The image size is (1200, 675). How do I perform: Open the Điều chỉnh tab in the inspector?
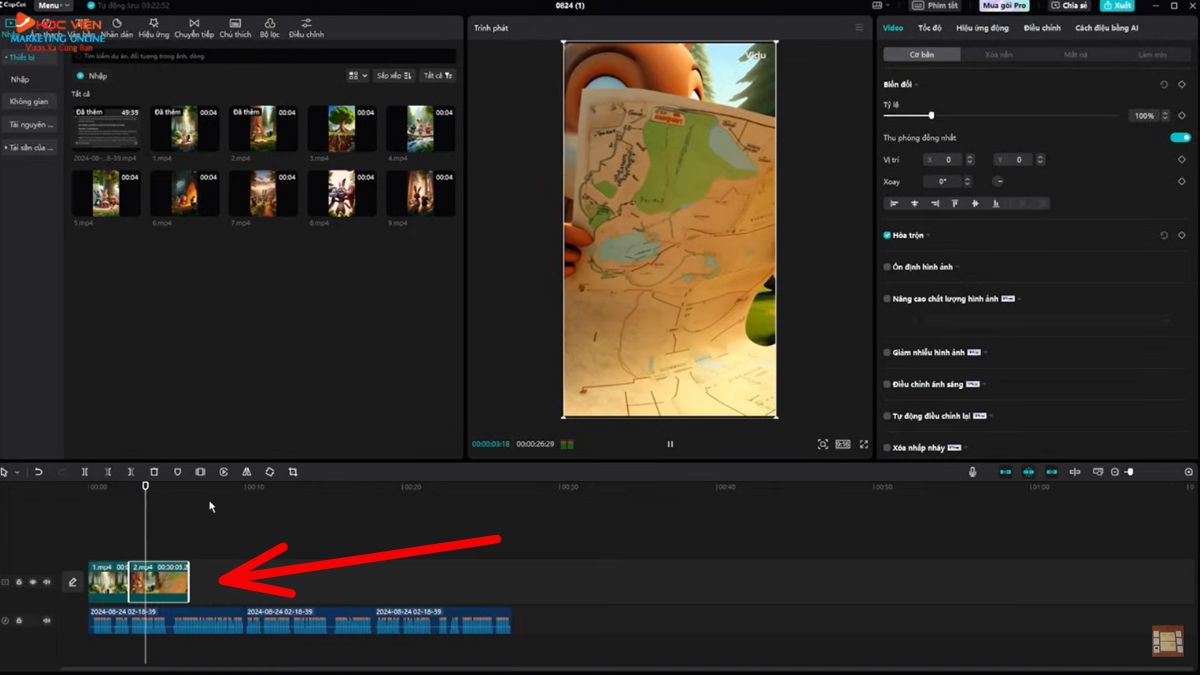(x=1042, y=28)
